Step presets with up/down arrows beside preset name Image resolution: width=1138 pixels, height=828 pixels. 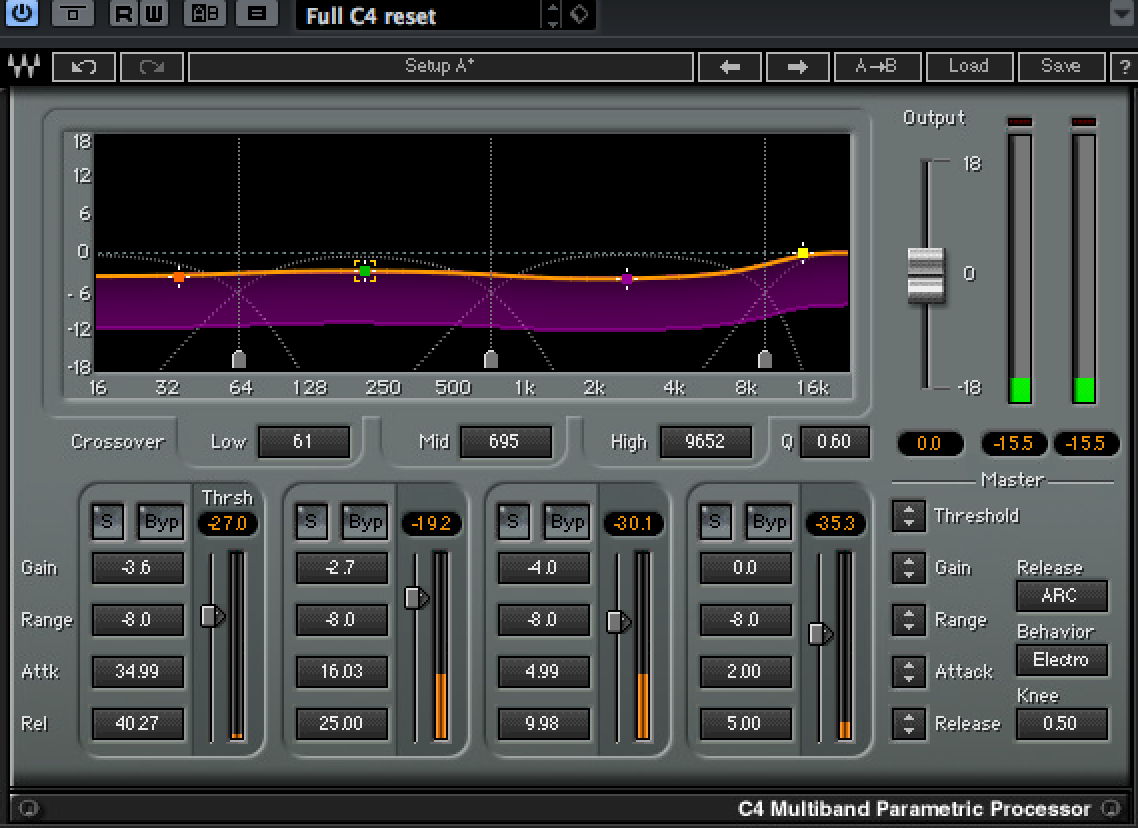(x=553, y=15)
